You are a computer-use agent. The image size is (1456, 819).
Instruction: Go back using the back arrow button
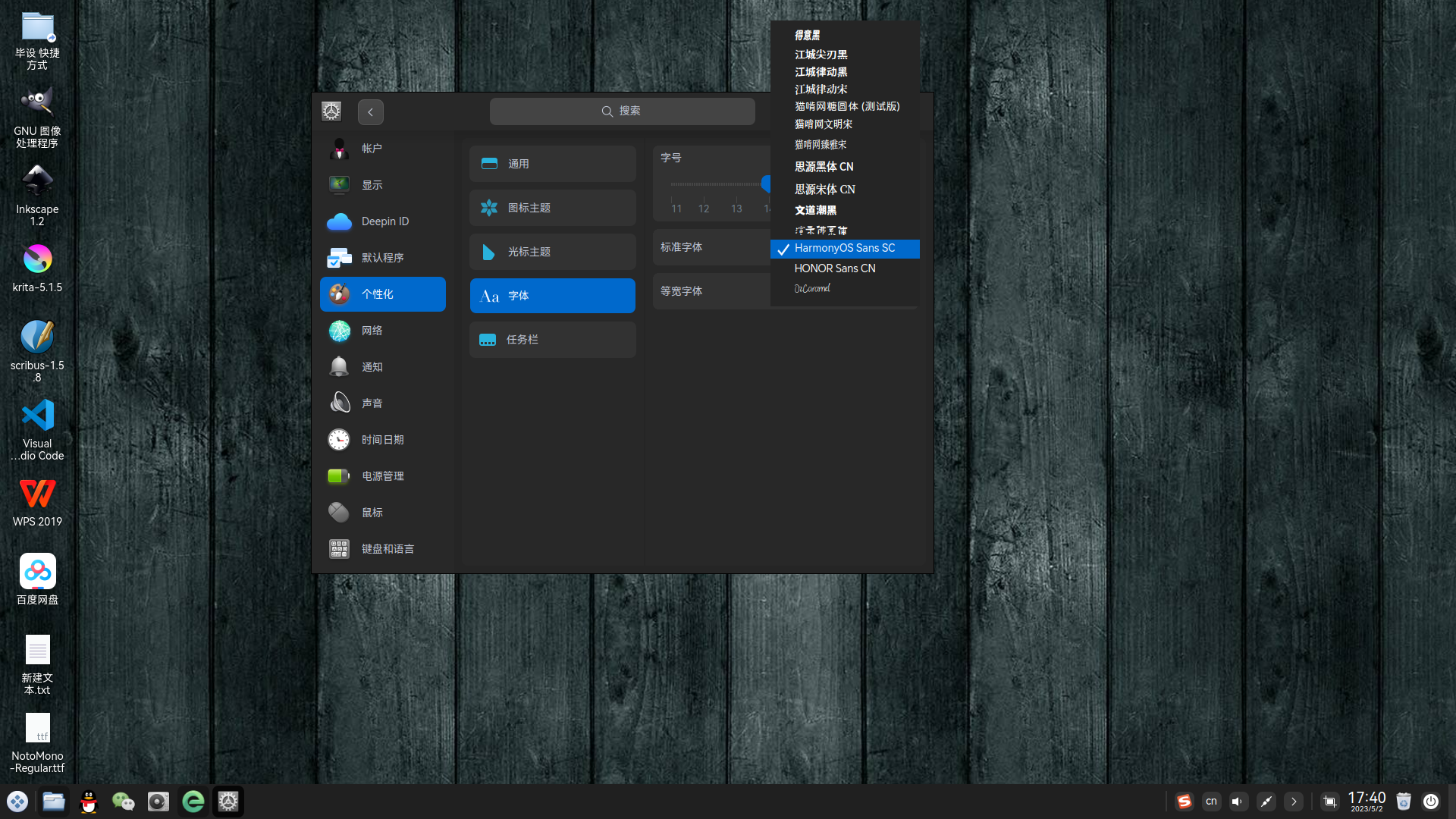tap(370, 111)
